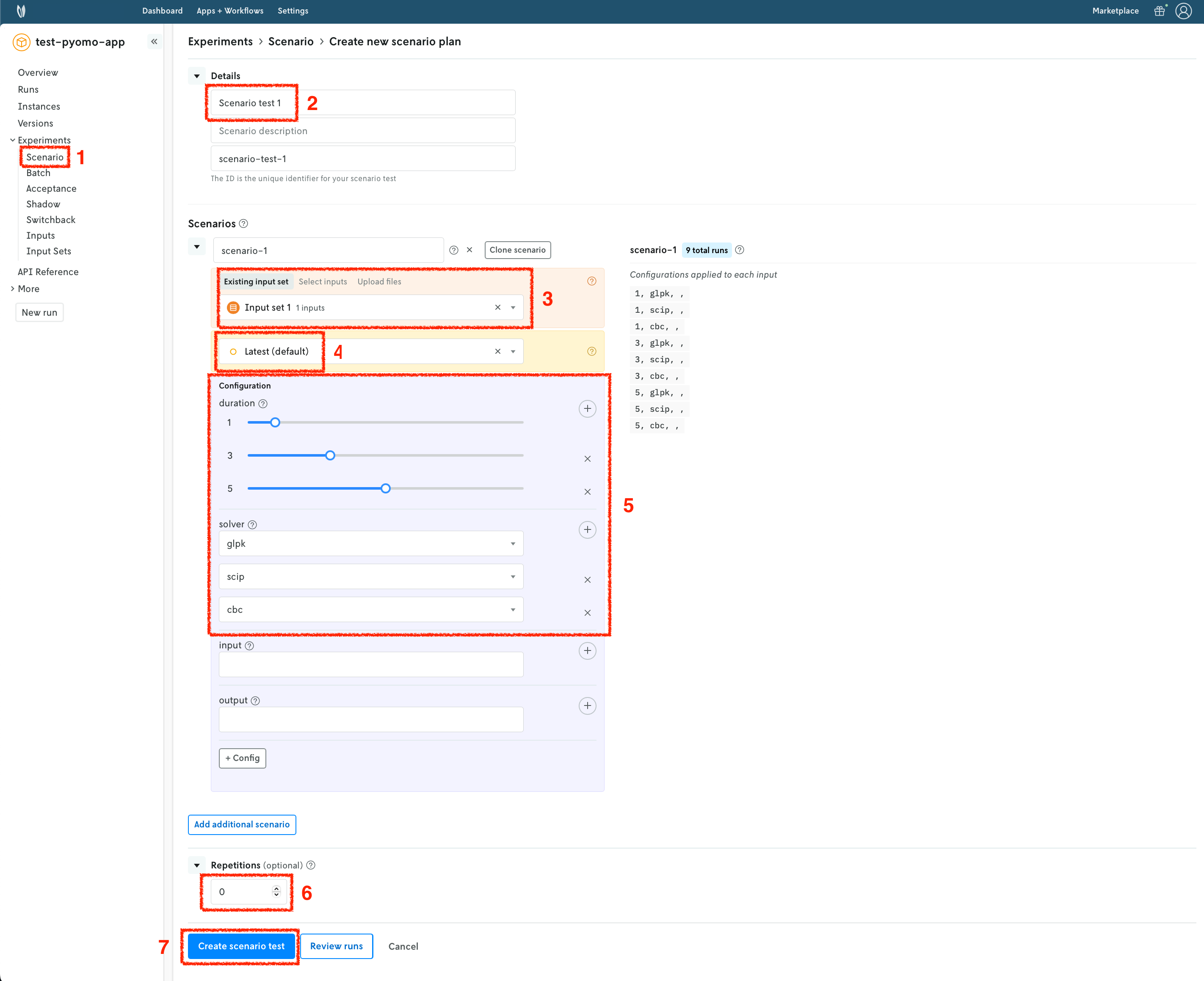
Task: Switch to the Upload files tab
Action: pos(379,281)
